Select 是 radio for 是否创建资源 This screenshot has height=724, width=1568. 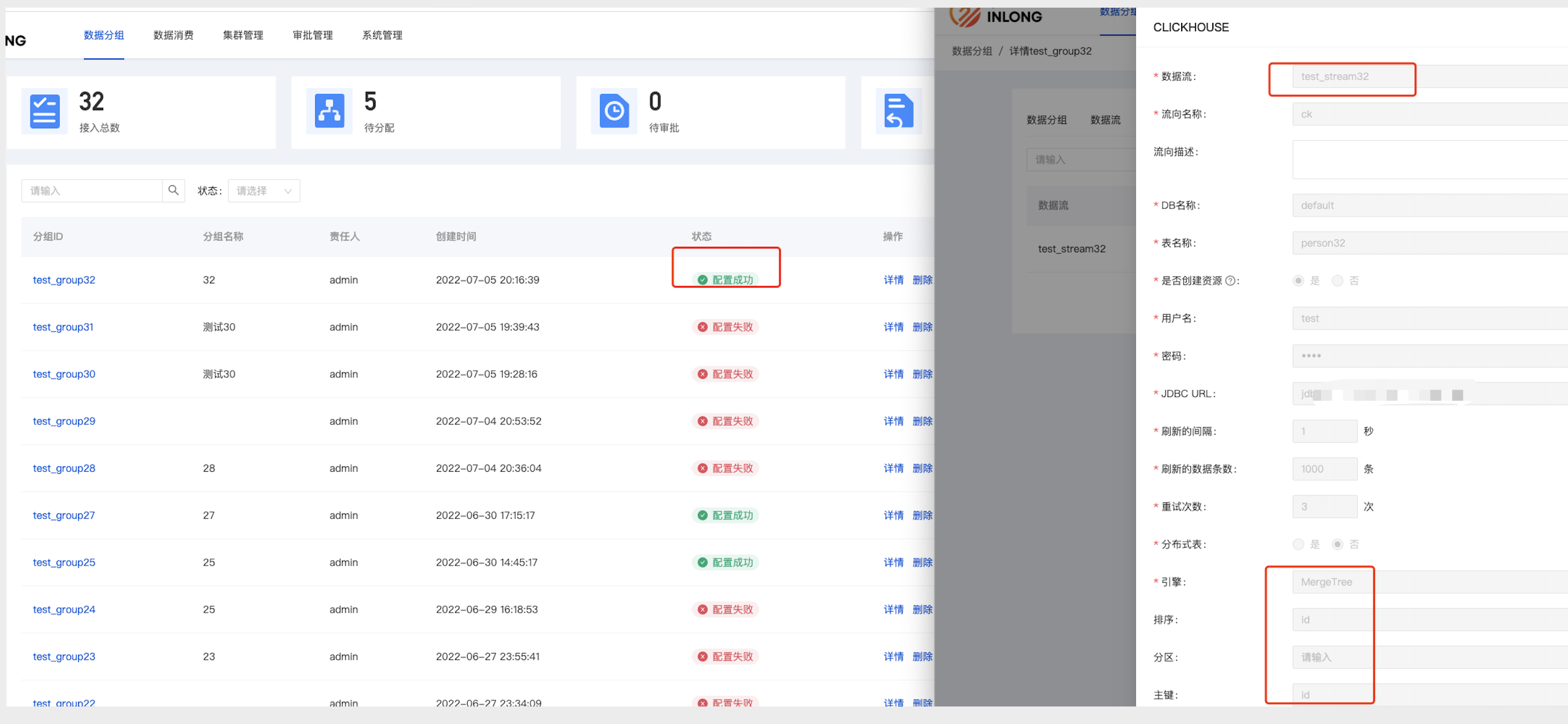click(1298, 281)
